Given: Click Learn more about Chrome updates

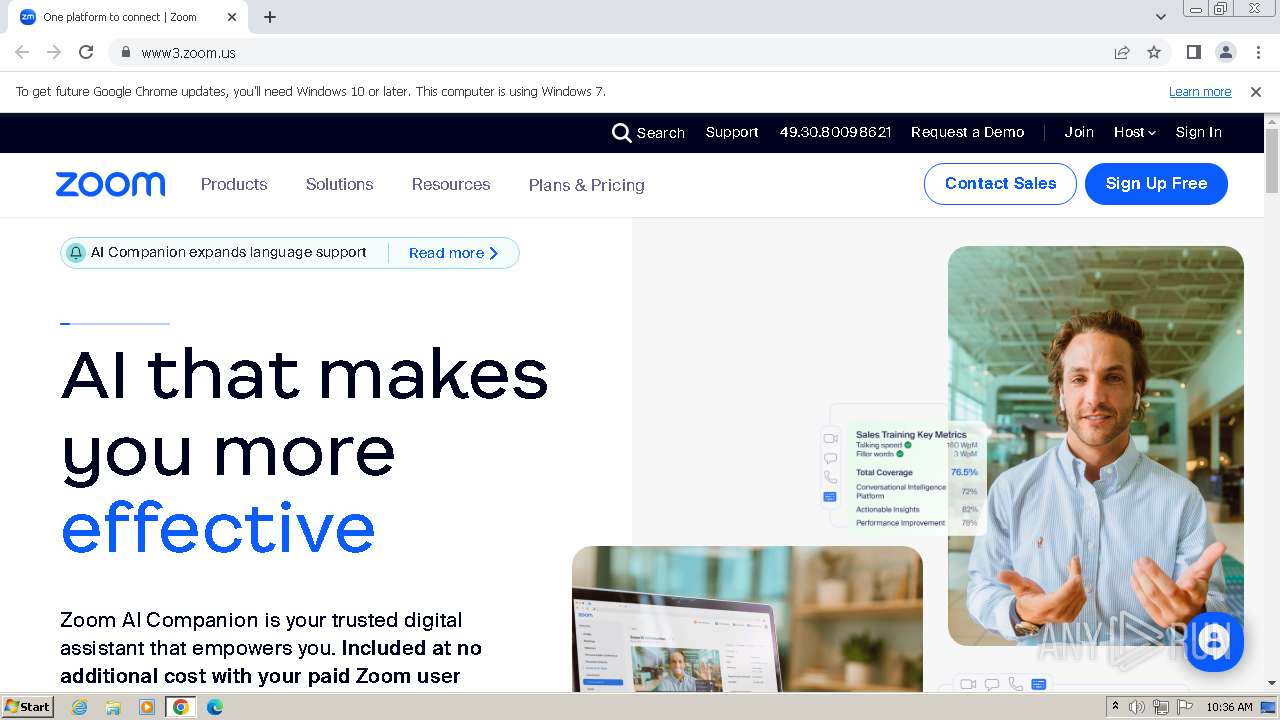Looking at the screenshot, I should tap(1200, 91).
